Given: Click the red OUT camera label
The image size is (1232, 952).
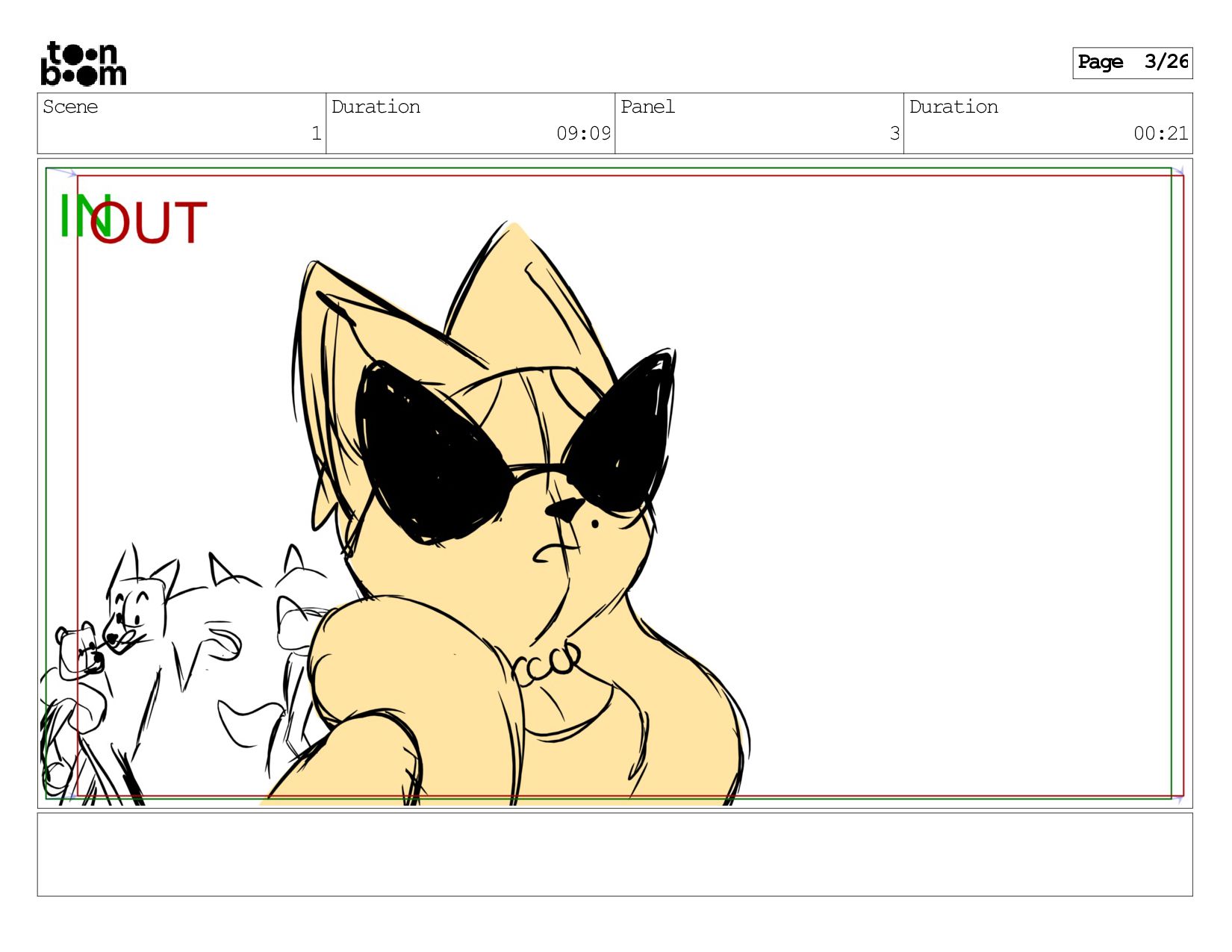Looking at the screenshot, I should click(x=148, y=223).
